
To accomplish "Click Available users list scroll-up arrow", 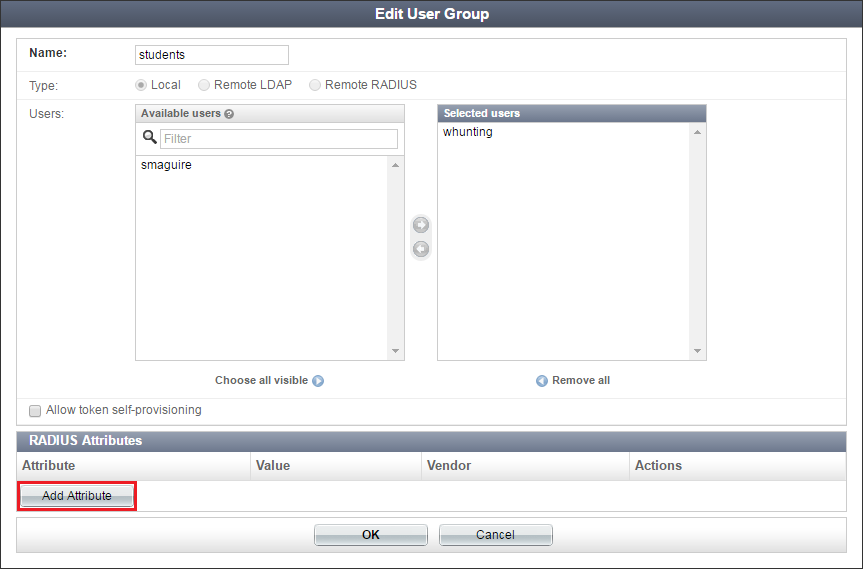I will pyautogui.click(x=395, y=165).
